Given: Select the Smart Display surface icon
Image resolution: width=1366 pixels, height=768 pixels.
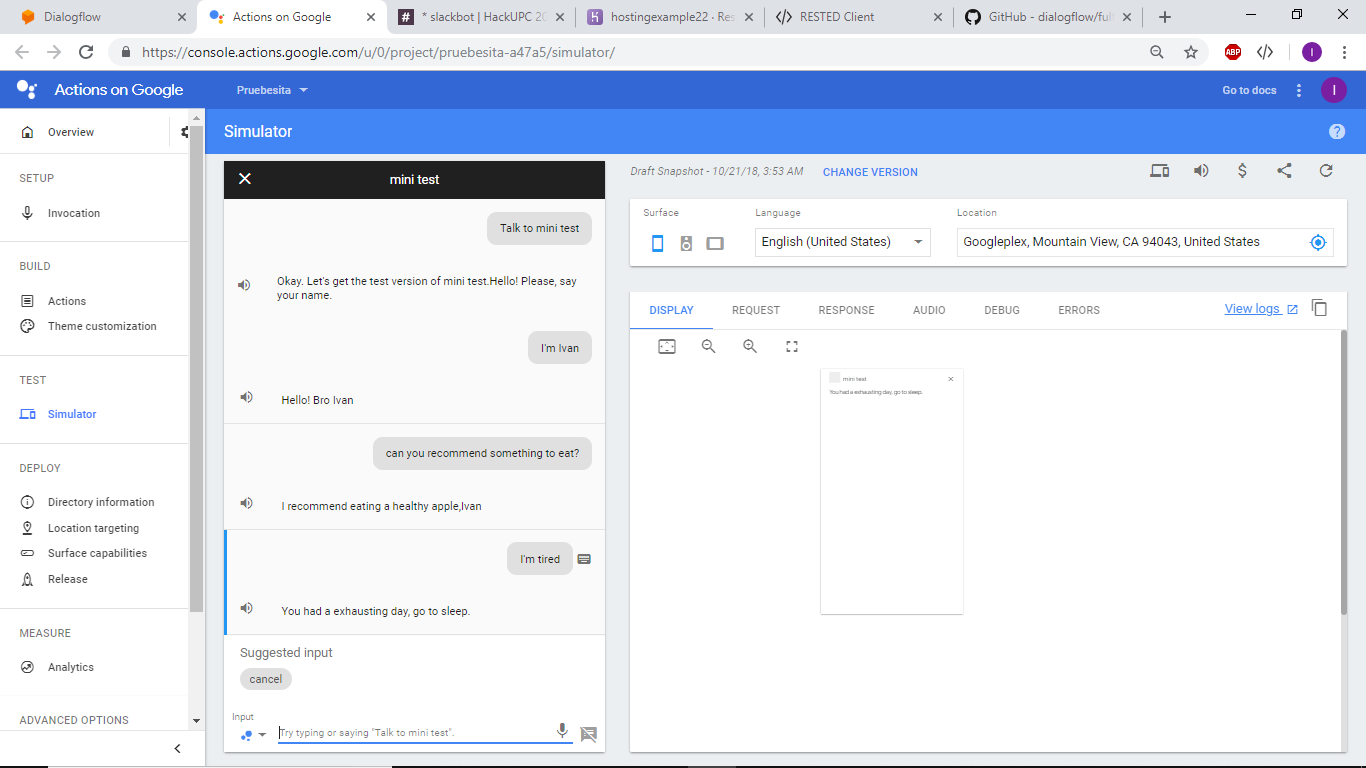Looking at the screenshot, I should [715, 243].
